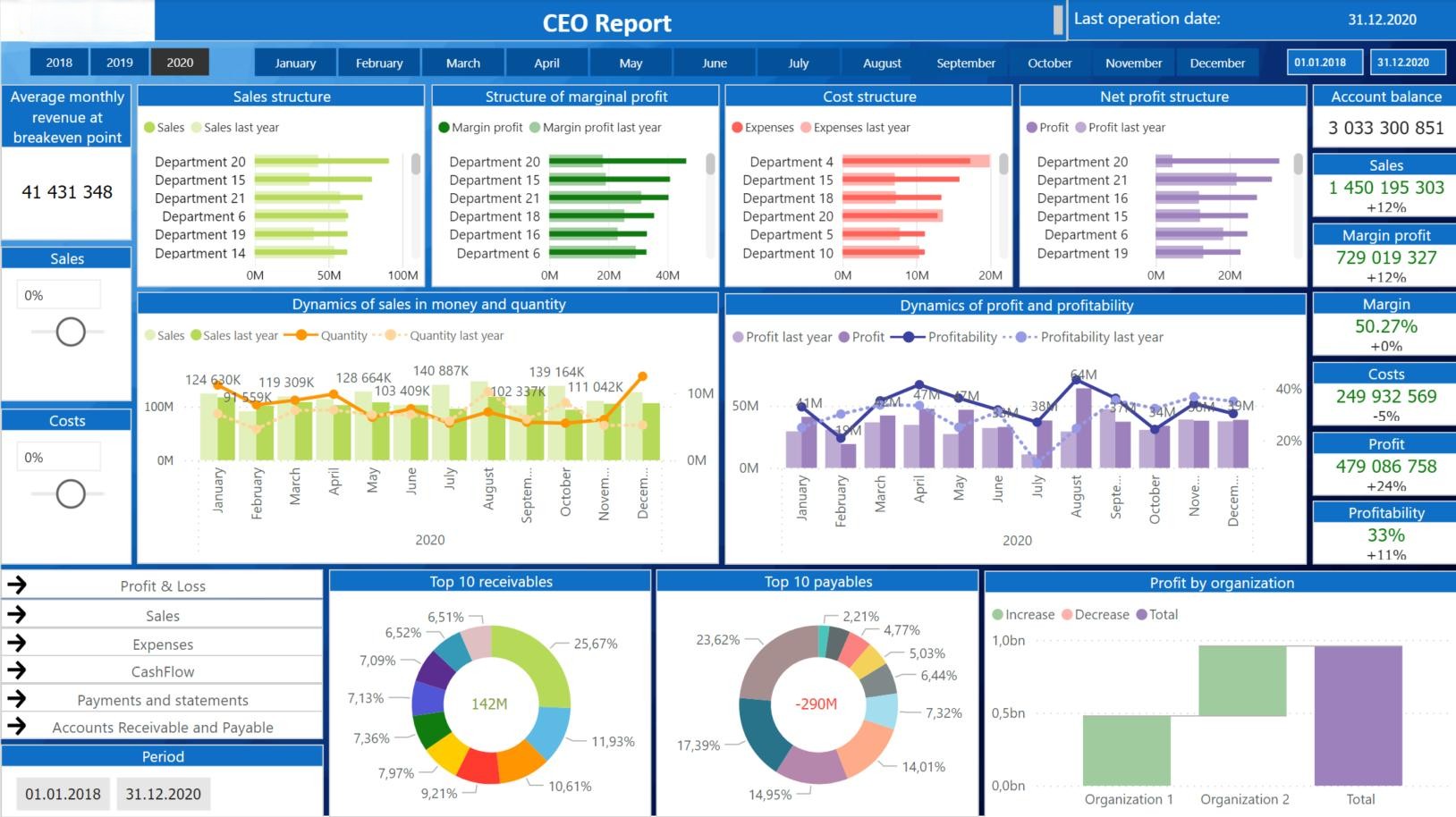Toggle the 2020 year filter
This screenshot has width=1456, height=817.
coord(180,63)
